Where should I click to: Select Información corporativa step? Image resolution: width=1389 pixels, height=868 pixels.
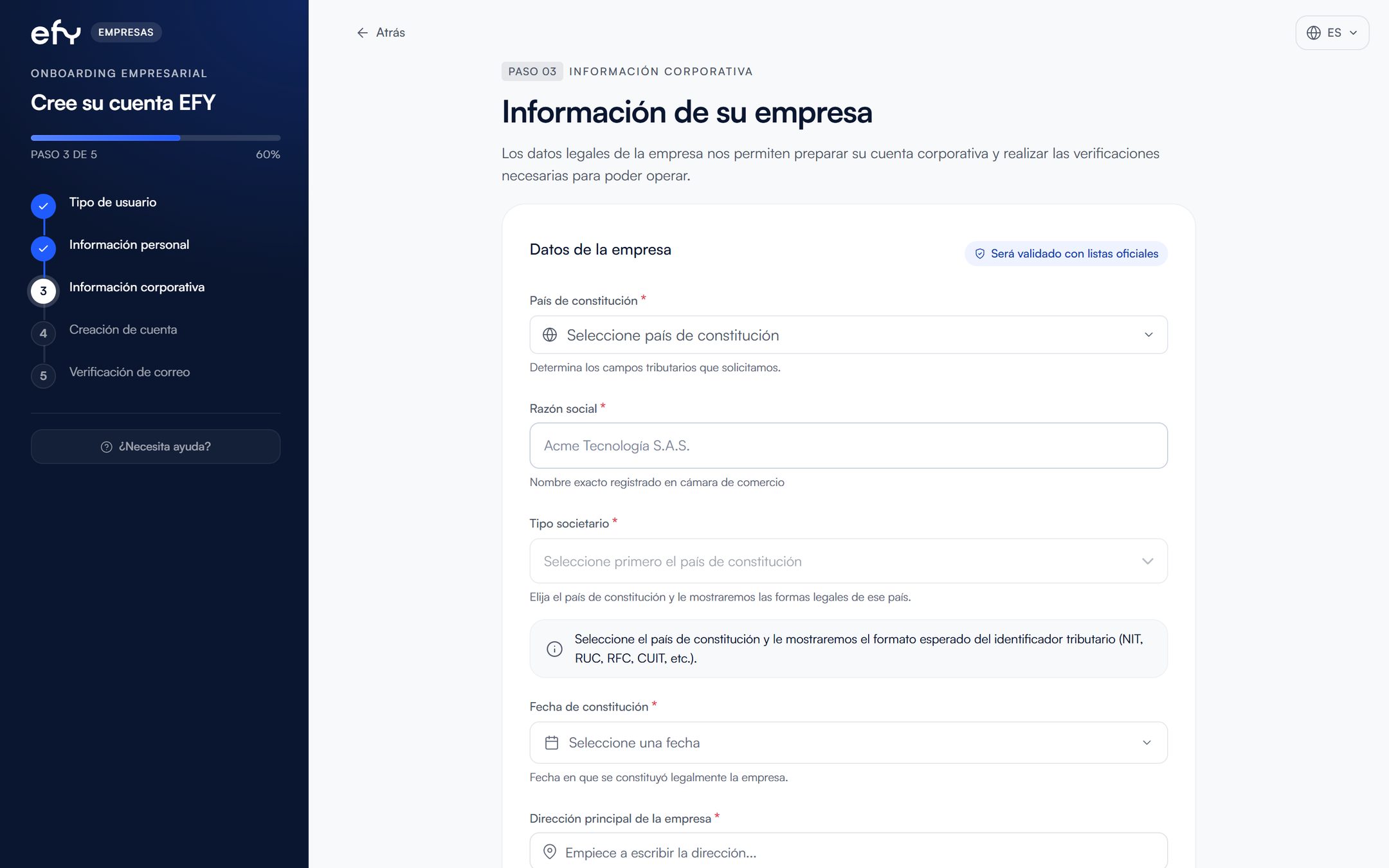pos(137,287)
